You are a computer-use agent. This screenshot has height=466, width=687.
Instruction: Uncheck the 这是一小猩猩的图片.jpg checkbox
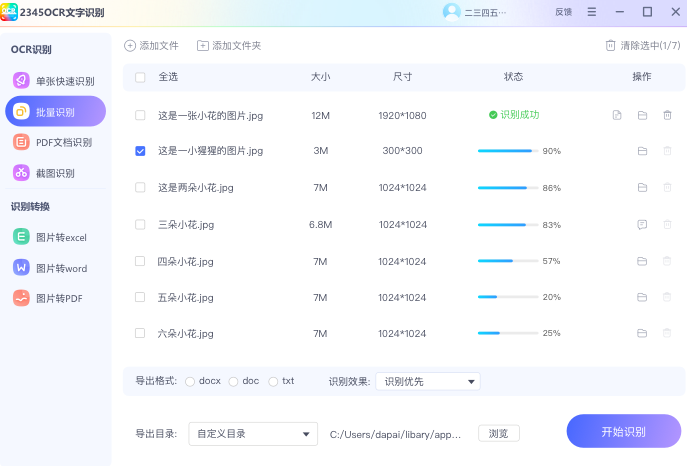[140, 151]
